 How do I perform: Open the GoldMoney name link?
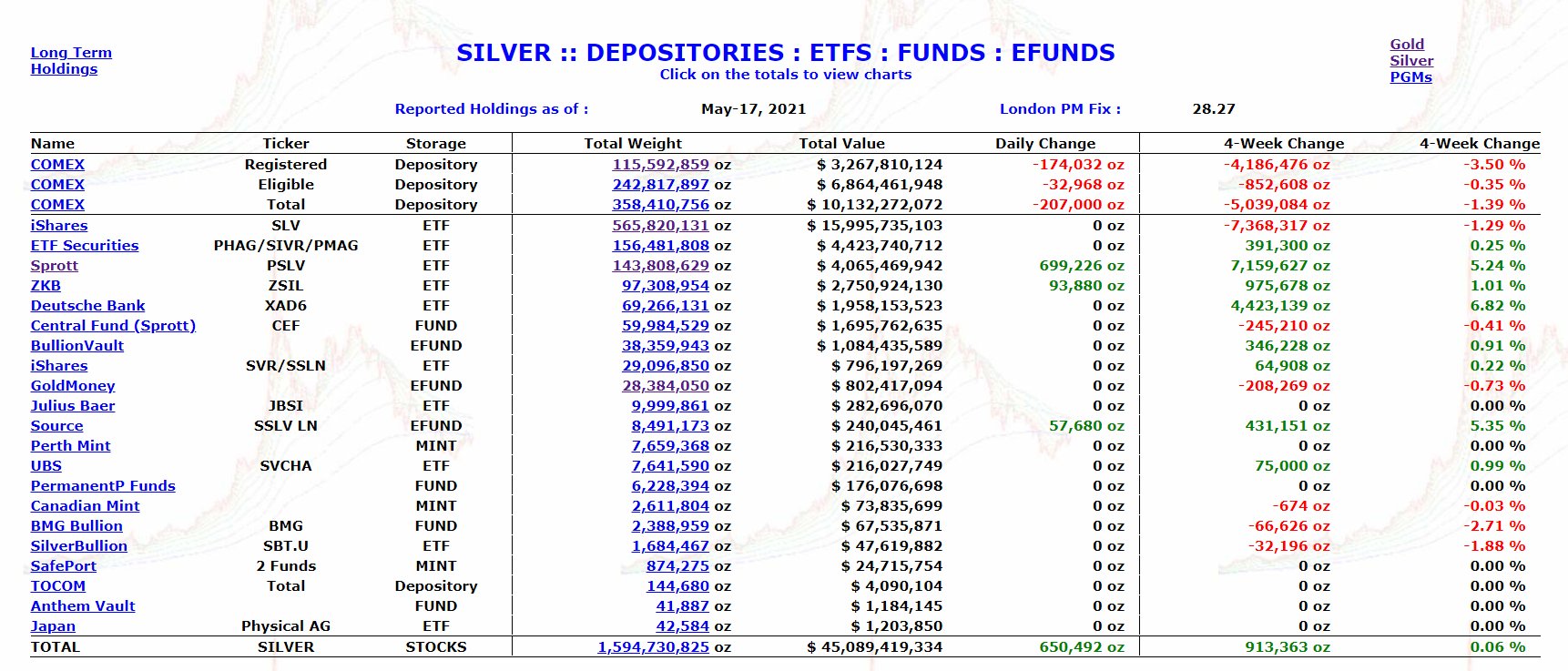[x=73, y=386]
